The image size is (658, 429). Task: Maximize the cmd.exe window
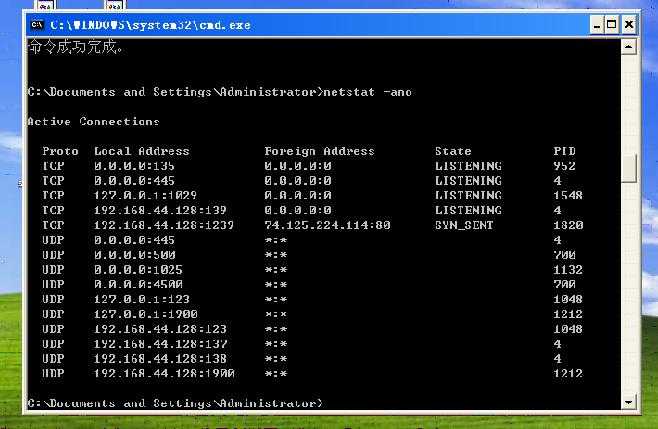tap(612, 25)
